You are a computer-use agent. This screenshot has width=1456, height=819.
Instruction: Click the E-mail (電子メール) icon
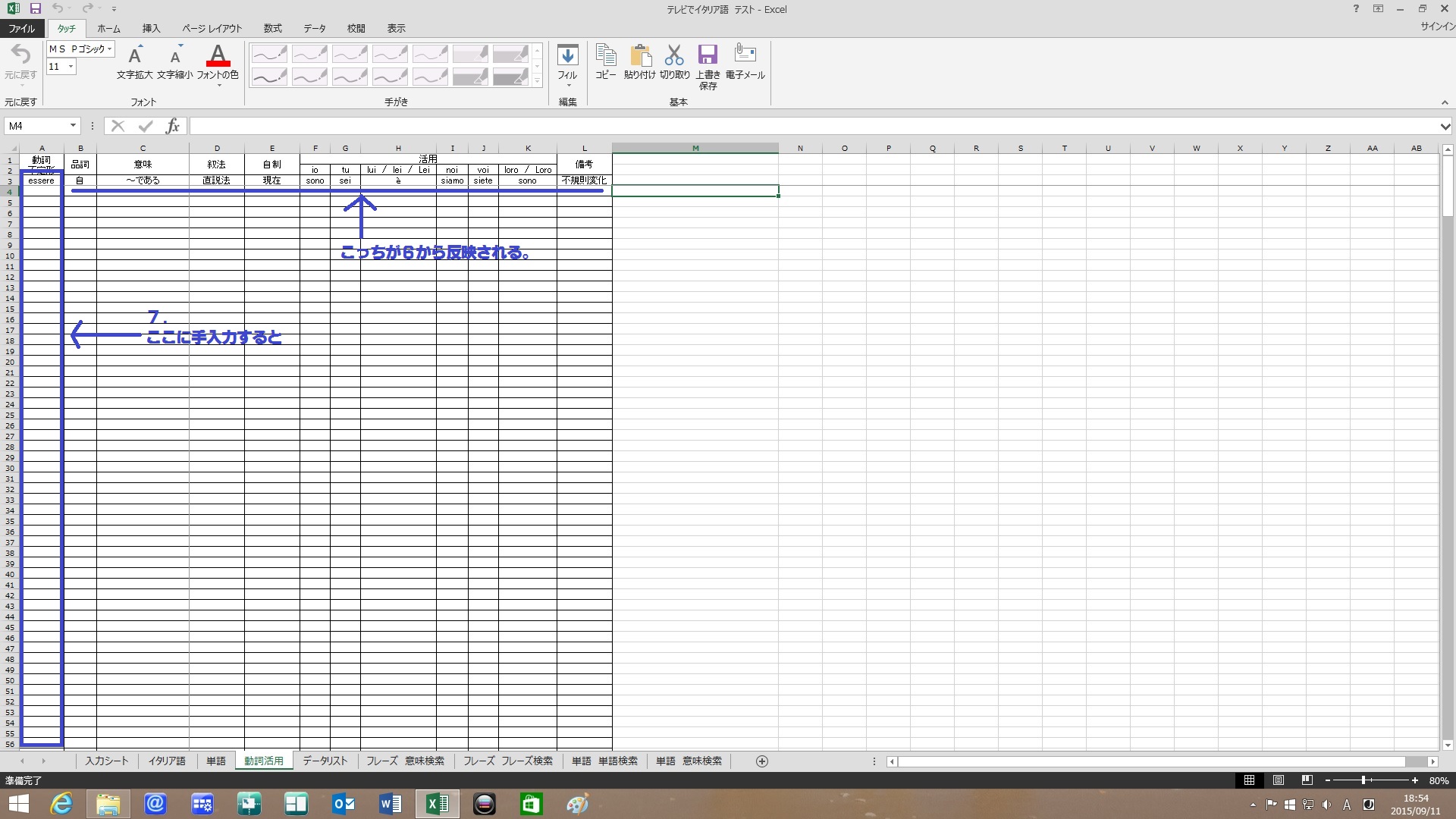tap(745, 55)
